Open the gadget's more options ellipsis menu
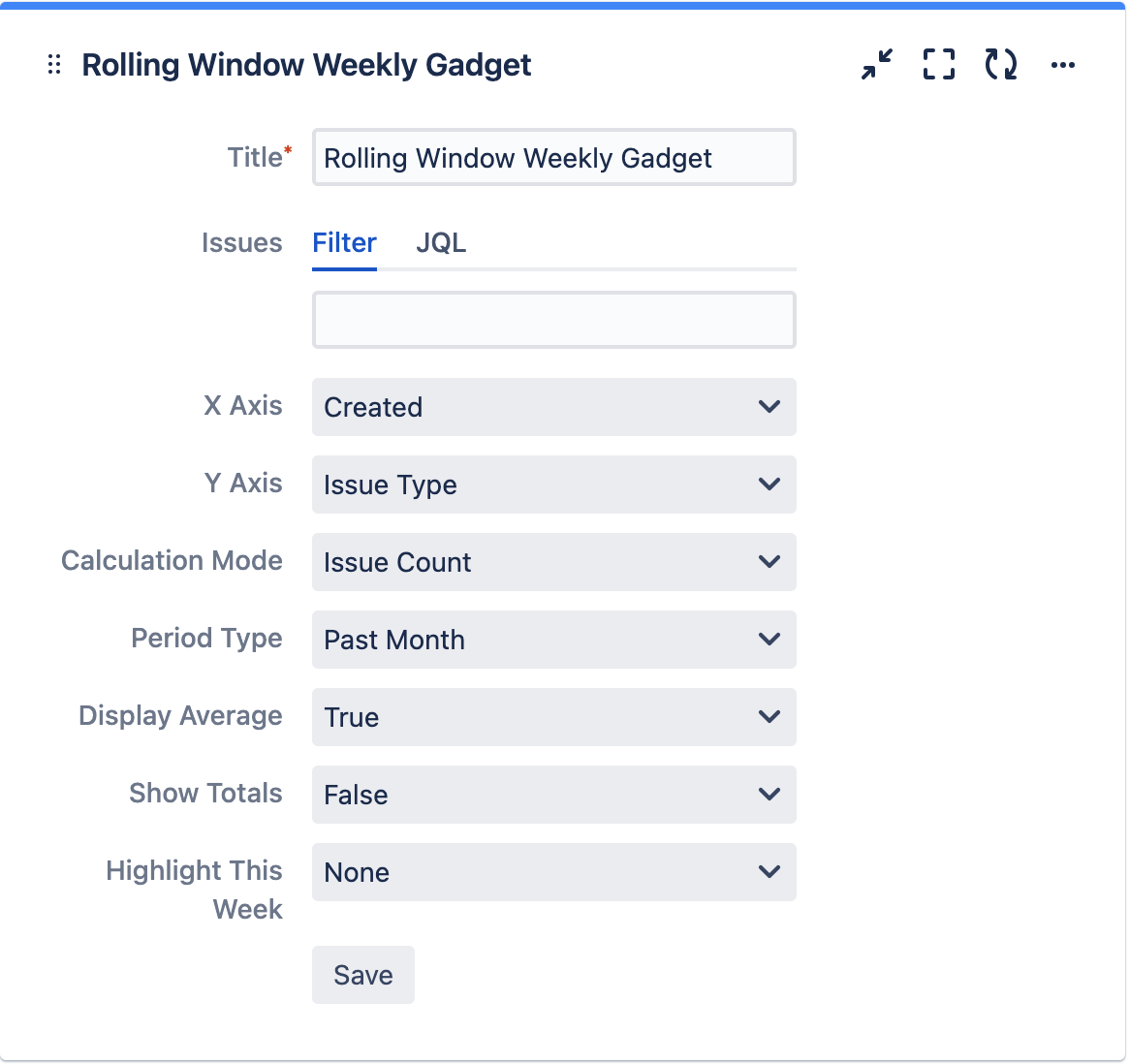The image size is (1130, 1064). click(1062, 65)
